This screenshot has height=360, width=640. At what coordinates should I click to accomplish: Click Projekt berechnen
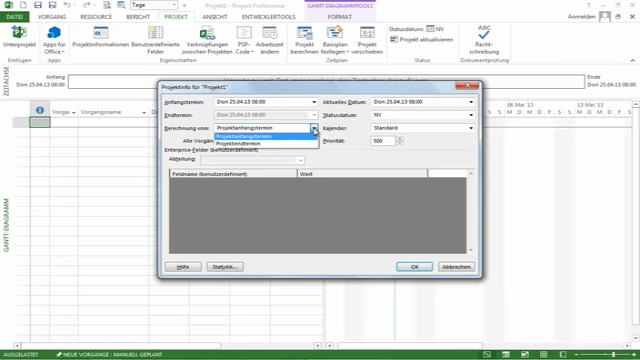pyautogui.click(x=304, y=40)
